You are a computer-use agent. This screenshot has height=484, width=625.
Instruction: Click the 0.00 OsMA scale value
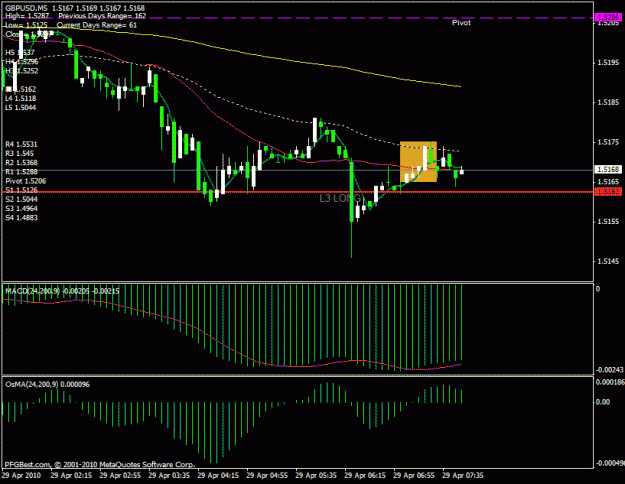pos(603,402)
